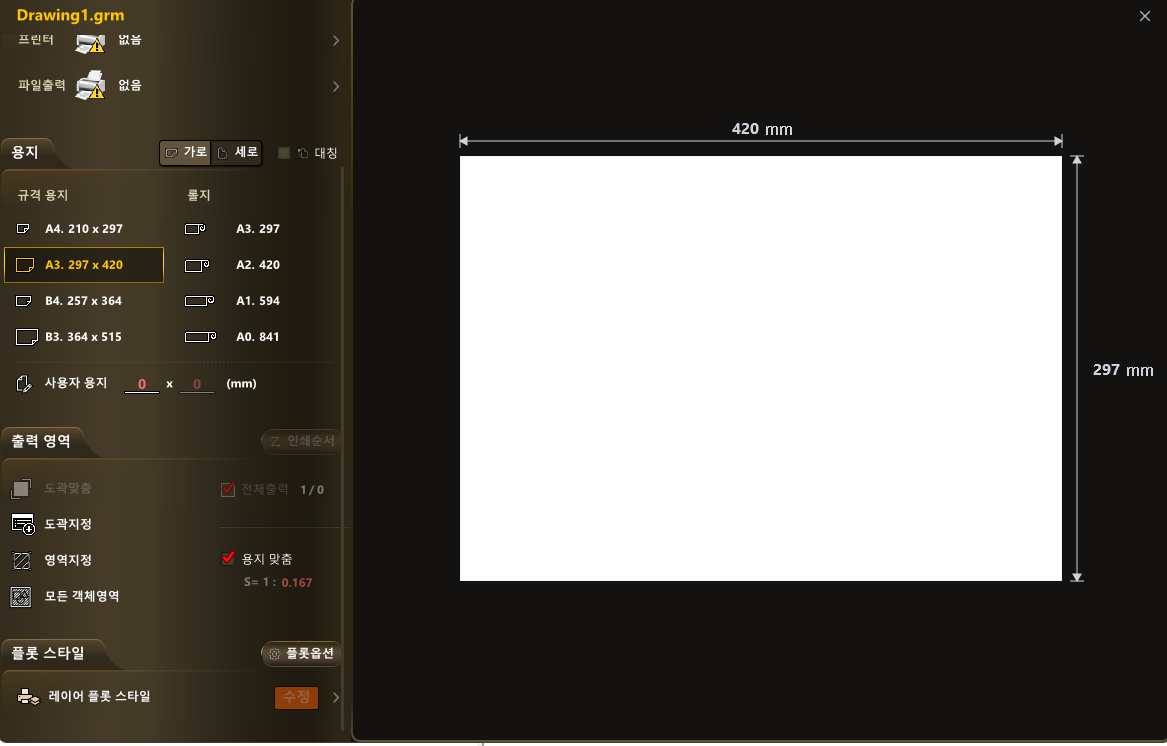
Task: Select 모든 객체영역 all objects area
Action: (x=81, y=596)
